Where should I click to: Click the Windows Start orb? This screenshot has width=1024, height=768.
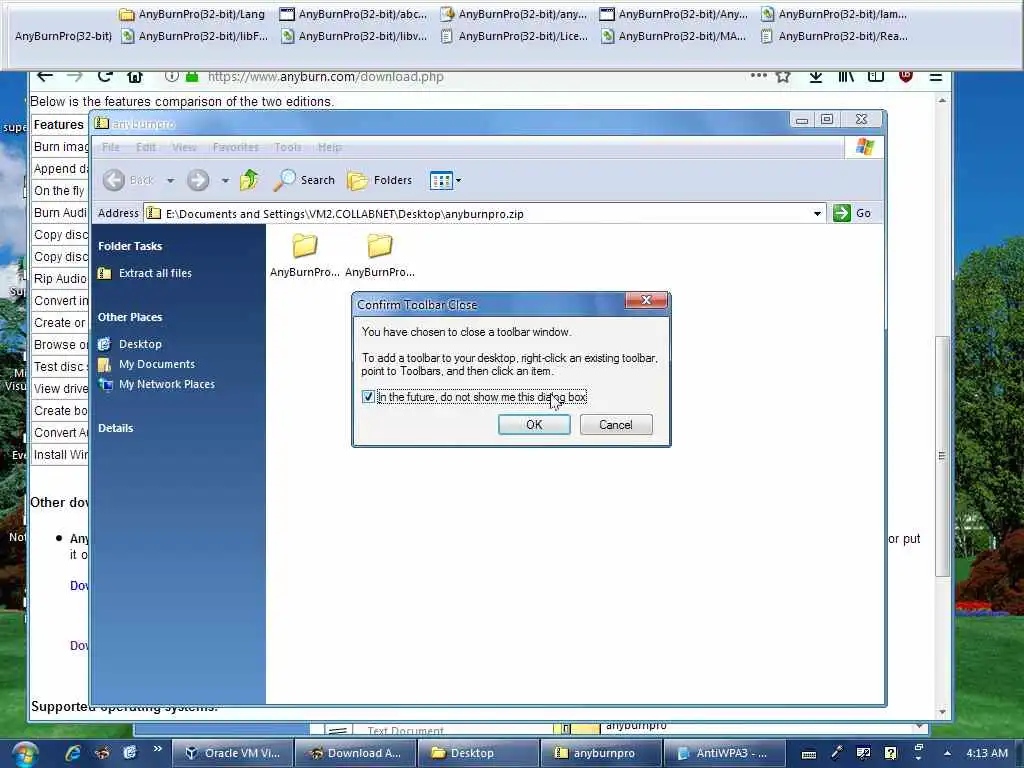point(24,754)
